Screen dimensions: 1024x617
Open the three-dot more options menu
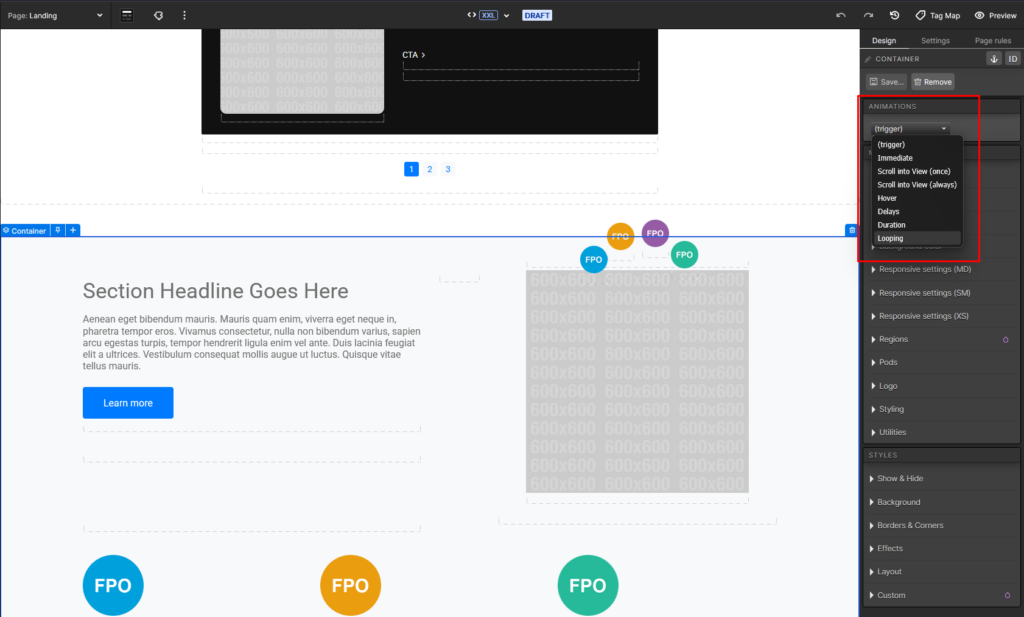(184, 16)
